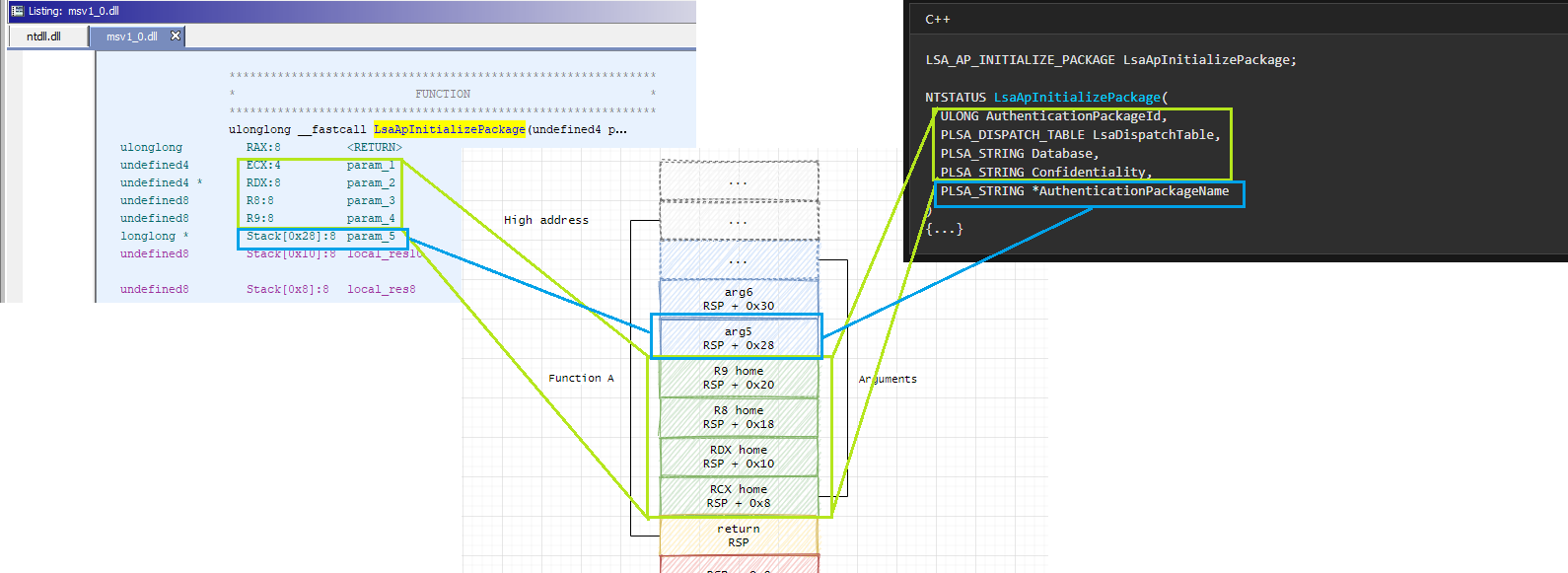
Task: Select the return RSP stack box
Action: [x=738, y=536]
